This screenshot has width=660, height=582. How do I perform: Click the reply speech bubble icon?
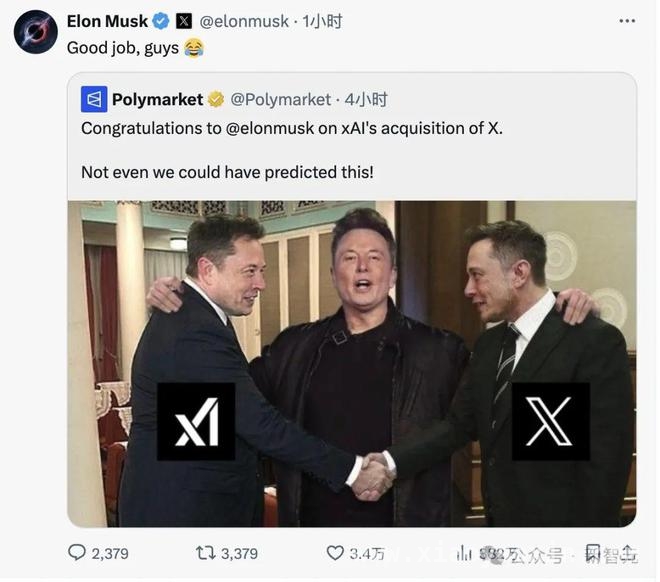77,553
